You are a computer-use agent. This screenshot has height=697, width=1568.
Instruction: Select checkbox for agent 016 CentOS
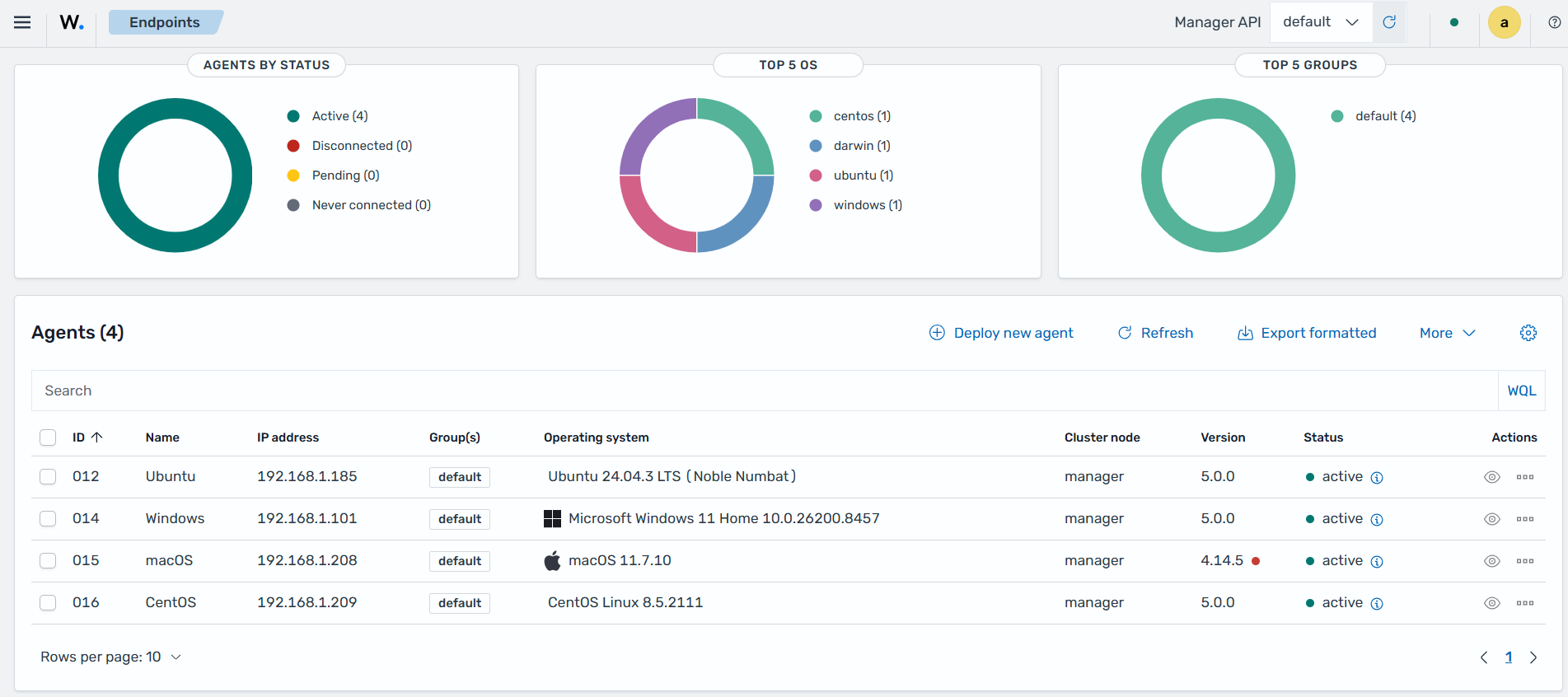pos(48,603)
